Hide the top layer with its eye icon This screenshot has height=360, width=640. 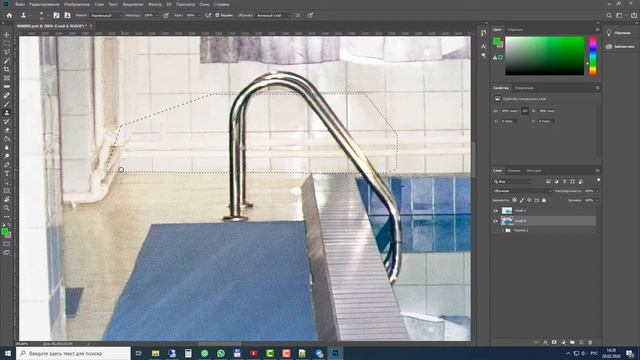click(x=496, y=211)
